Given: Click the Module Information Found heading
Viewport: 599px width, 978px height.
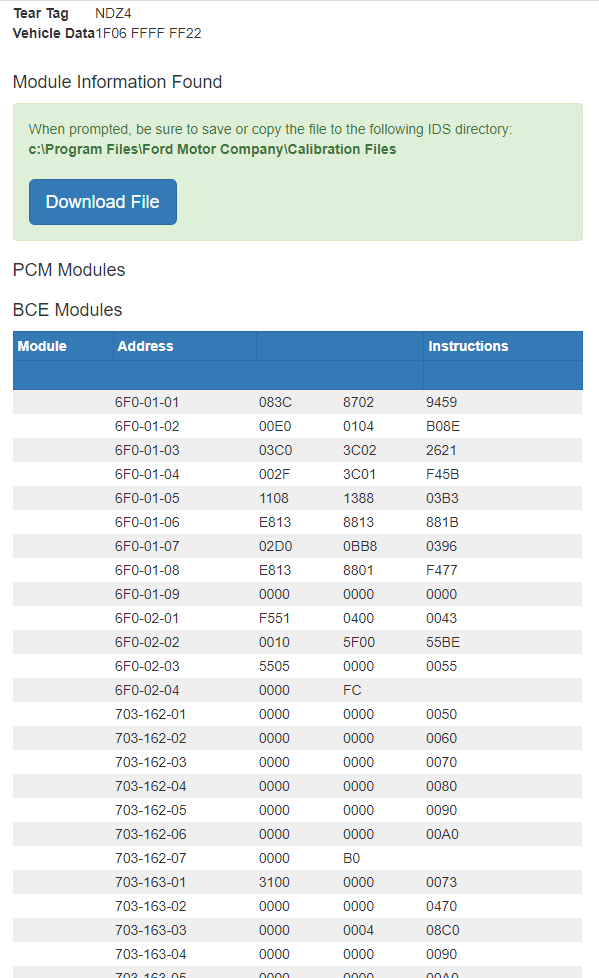Looking at the screenshot, I should pyautogui.click(x=117, y=82).
